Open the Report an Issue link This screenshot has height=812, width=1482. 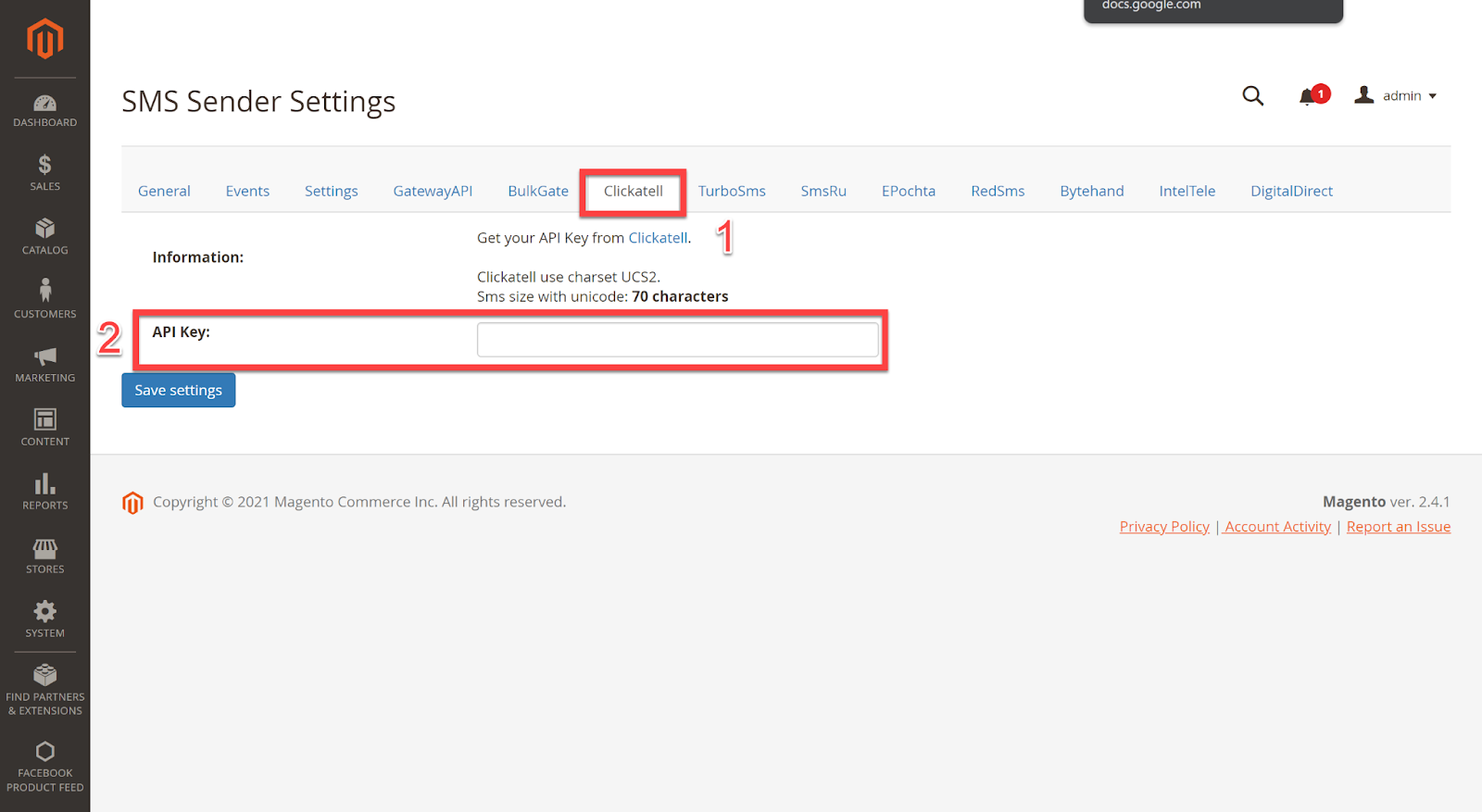[1398, 526]
